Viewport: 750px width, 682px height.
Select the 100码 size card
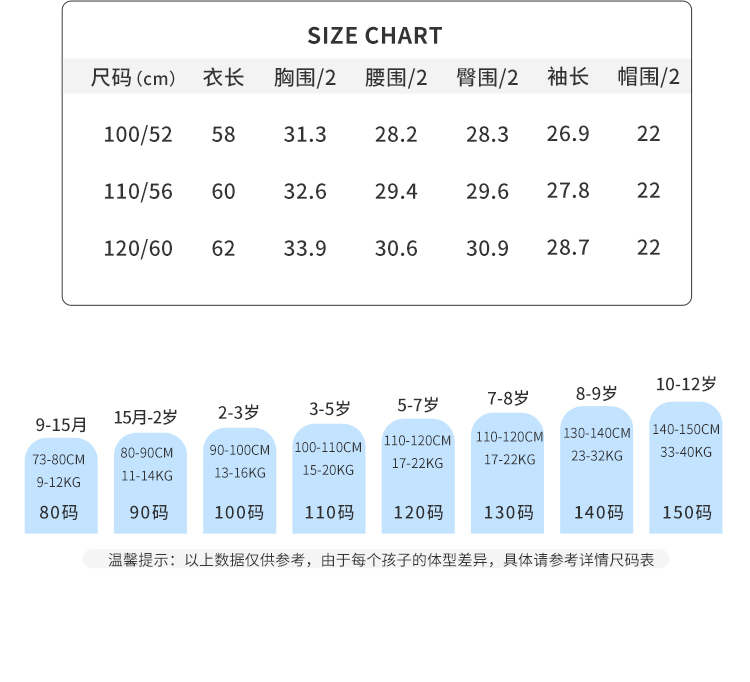[239, 480]
